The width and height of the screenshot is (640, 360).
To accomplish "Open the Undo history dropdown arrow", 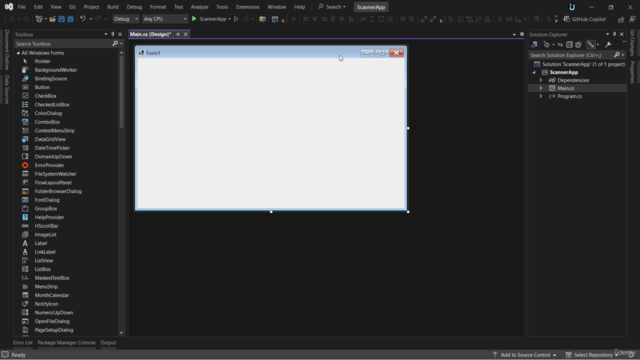I will pyautogui.click(x=91, y=19).
